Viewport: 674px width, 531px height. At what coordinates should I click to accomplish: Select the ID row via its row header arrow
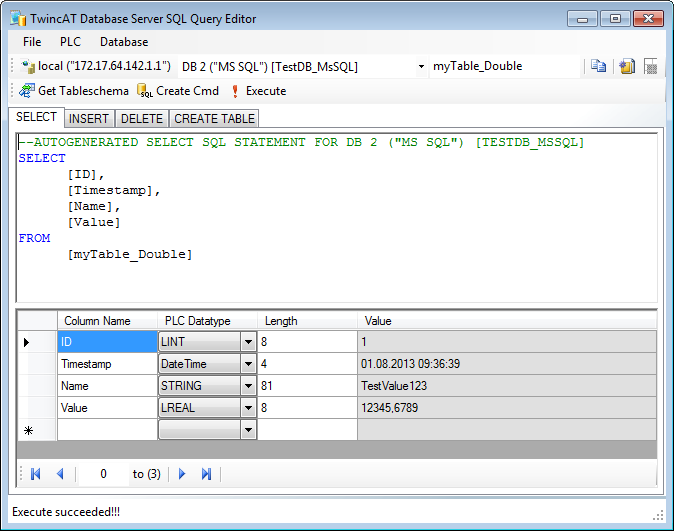pyautogui.click(x=37, y=342)
